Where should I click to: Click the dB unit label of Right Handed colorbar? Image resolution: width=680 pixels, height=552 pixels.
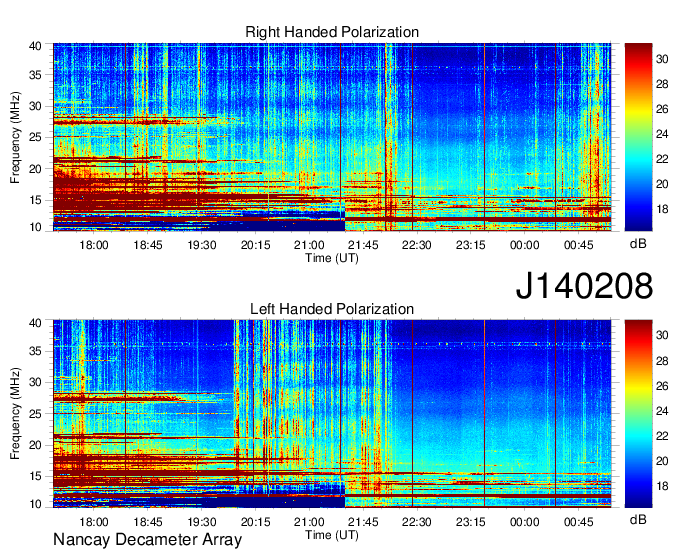tap(638, 244)
